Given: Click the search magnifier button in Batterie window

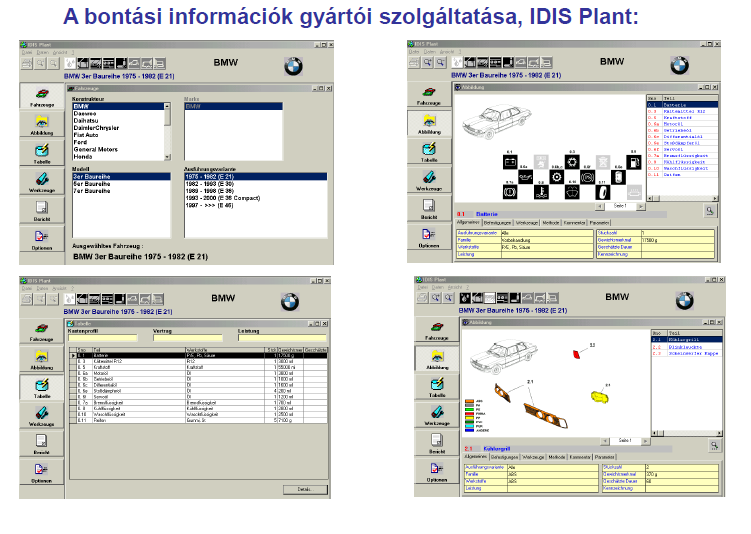Looking at the screenshot, I should [x=709, y=211].
